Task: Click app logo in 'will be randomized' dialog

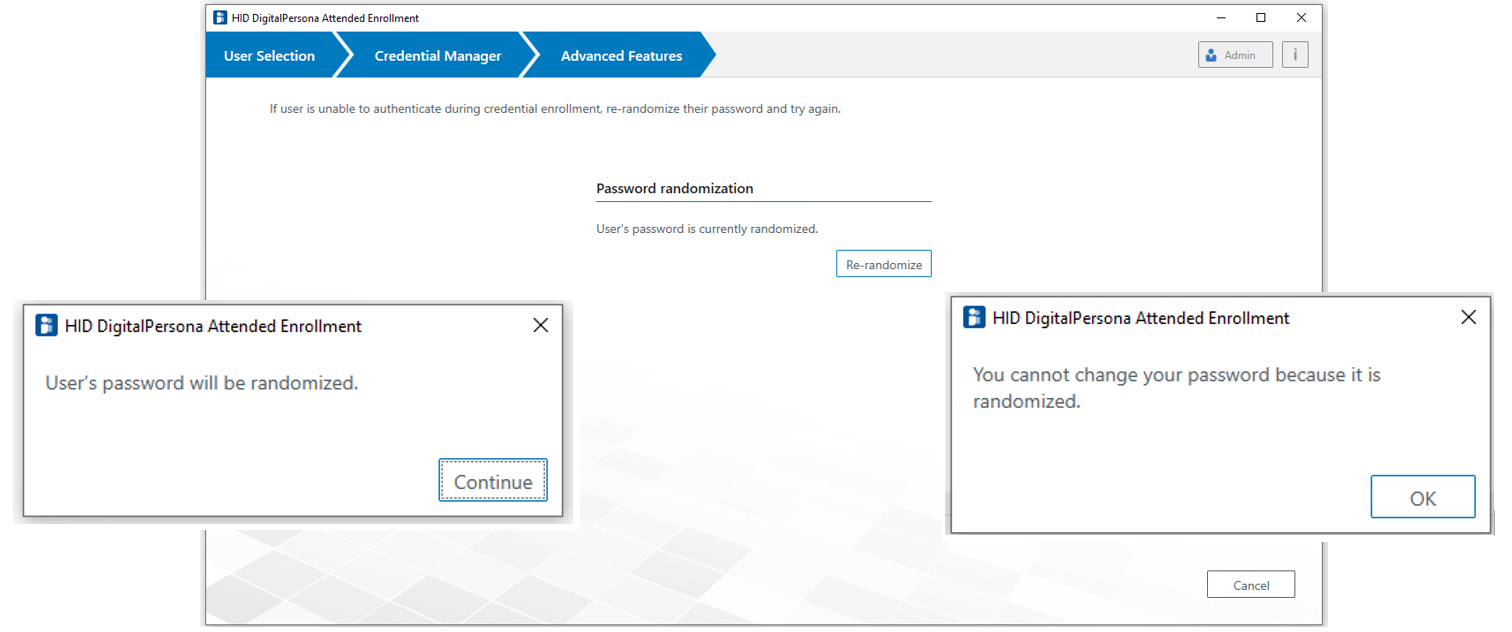Action: click(x=46, y=326)
